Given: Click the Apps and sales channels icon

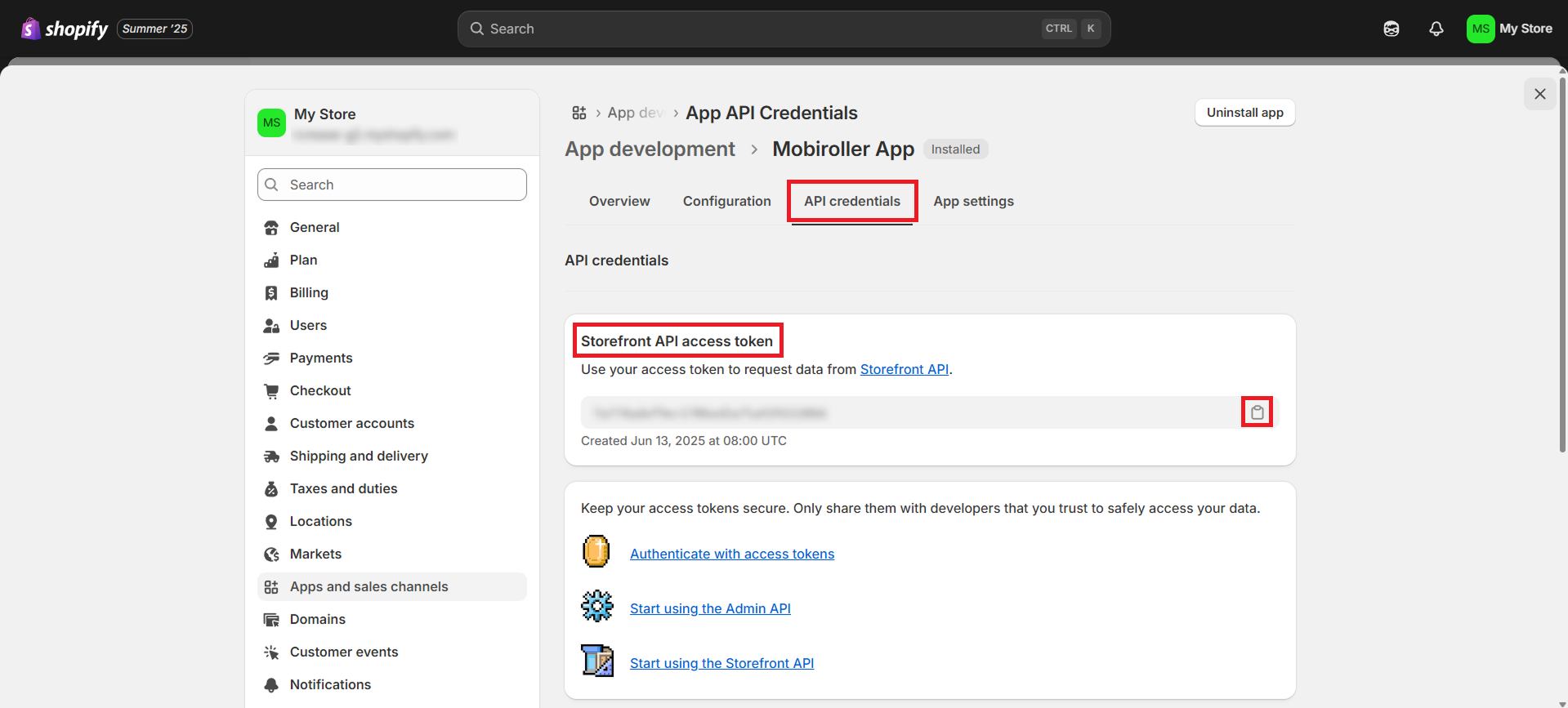Looking at the screenshot, I should click(271, 587).
